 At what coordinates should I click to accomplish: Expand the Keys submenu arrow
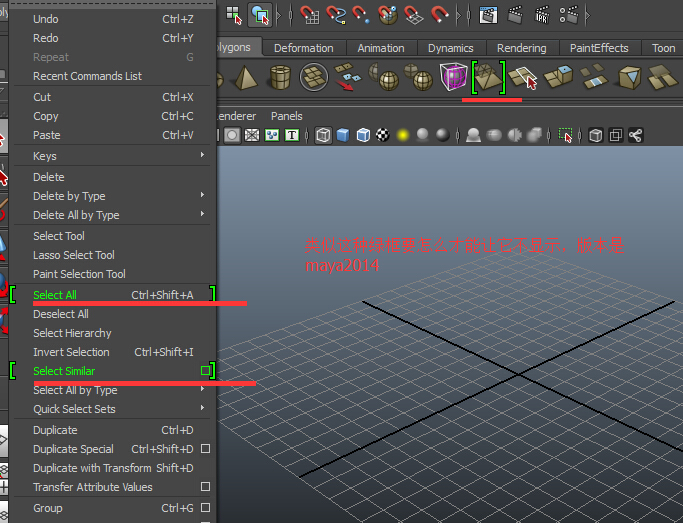tap(202, 155)
